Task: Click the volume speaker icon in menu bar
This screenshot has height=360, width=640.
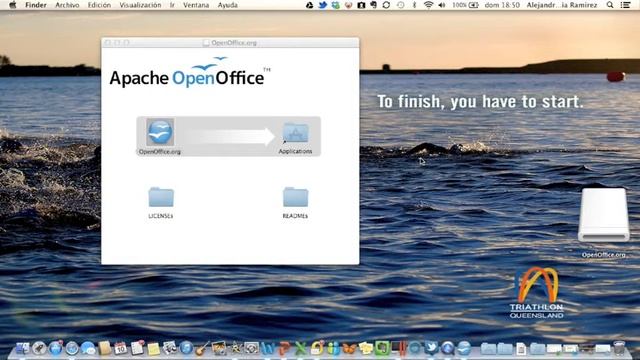Action: coord(442,5)
